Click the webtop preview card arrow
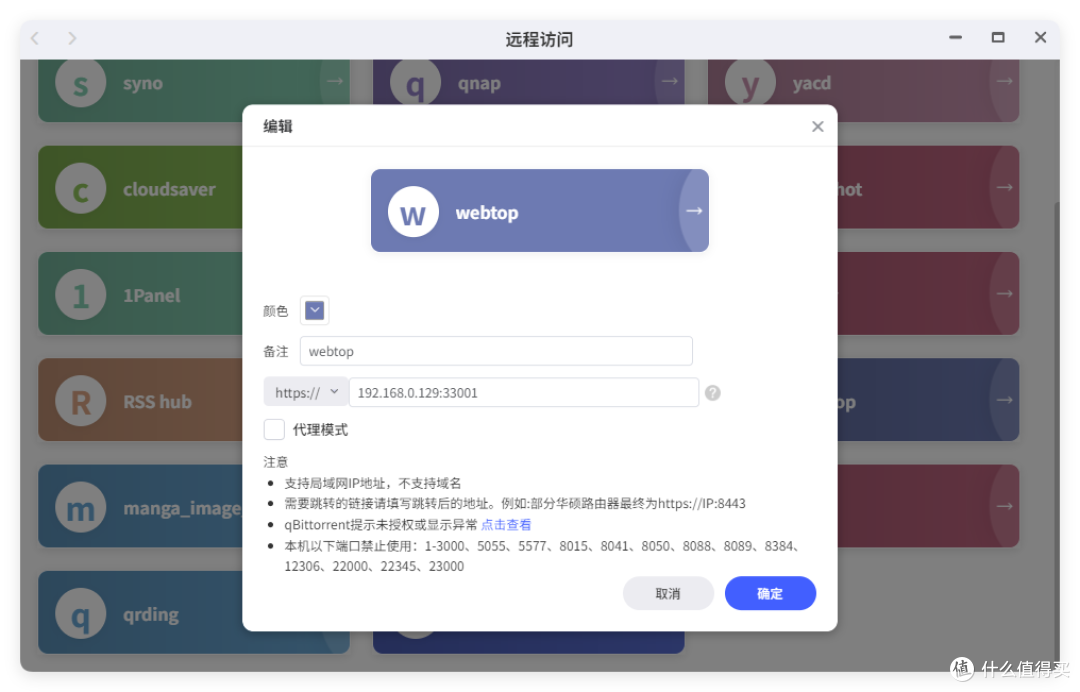Image resolution: width=1080 pixels, height=692 pixels. tap(694, 211)
